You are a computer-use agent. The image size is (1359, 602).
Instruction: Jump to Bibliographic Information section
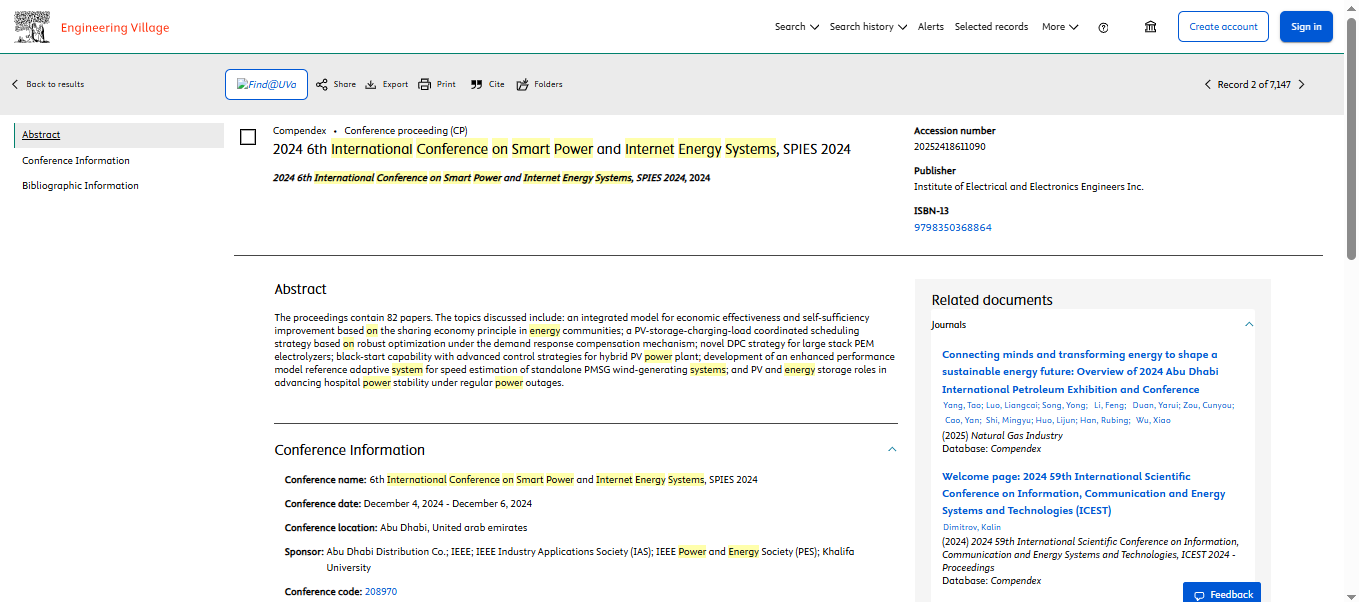[x=80, y=186]
